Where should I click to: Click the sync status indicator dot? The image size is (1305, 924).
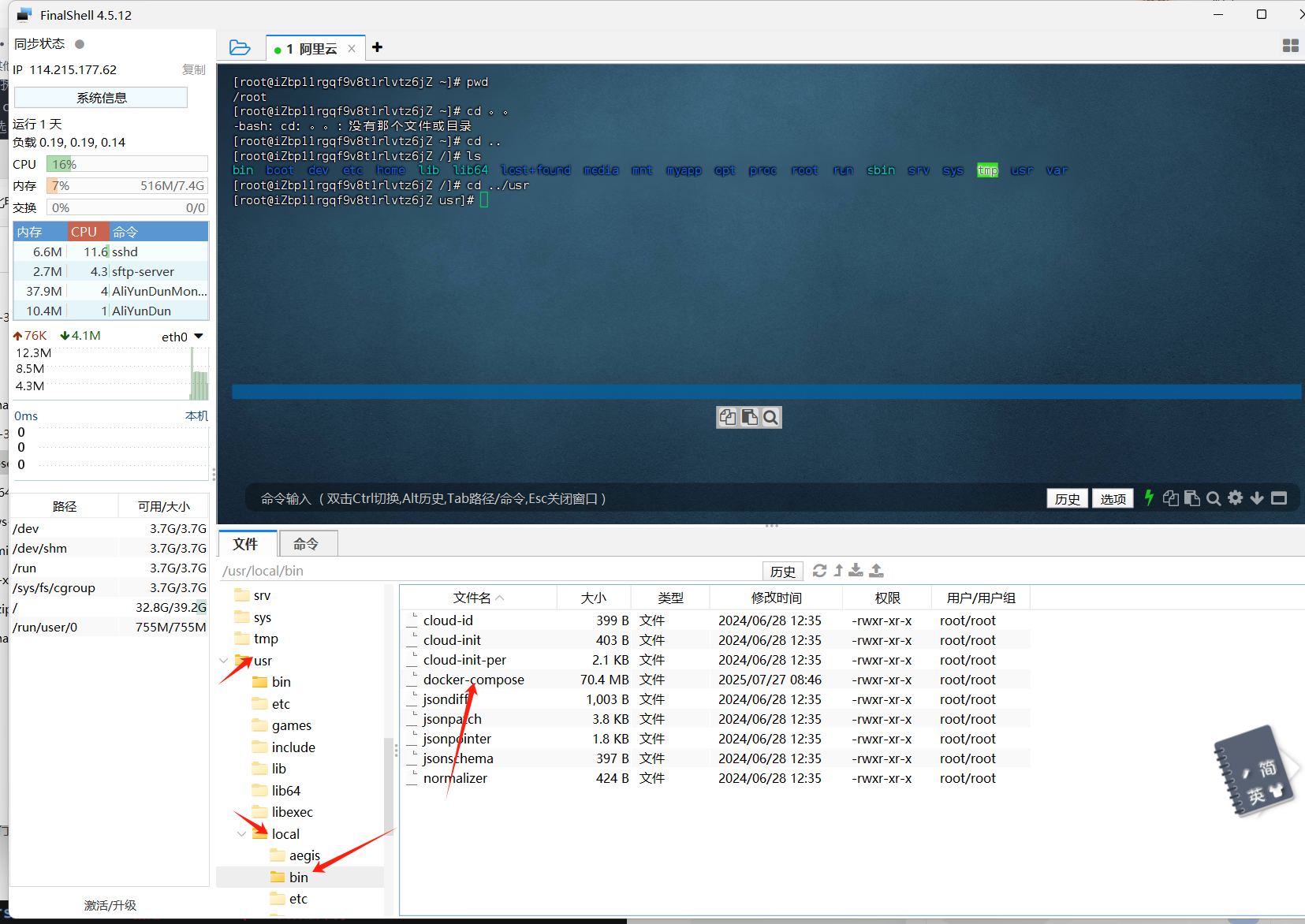(80, 44)
